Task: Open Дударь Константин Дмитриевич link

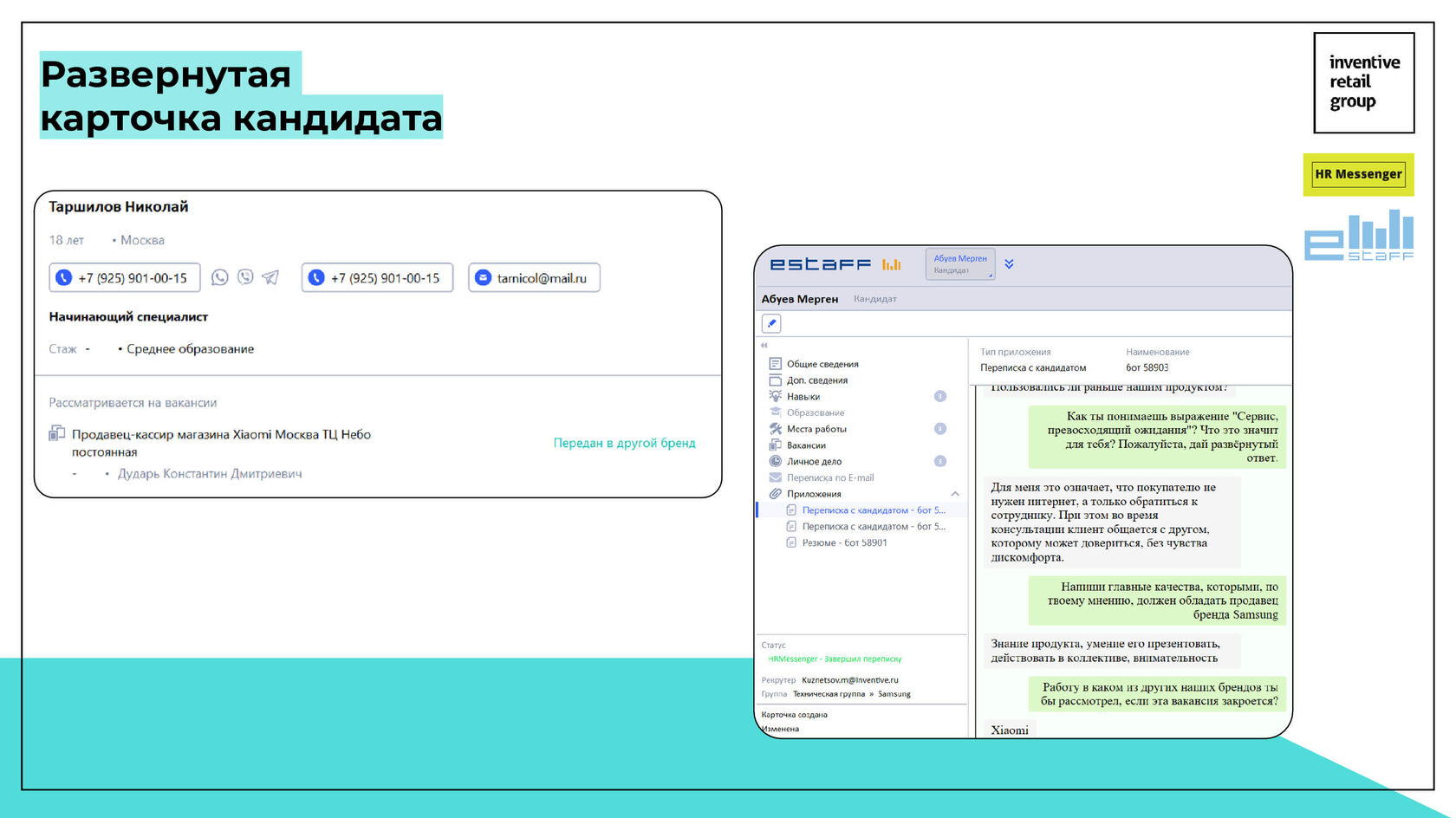Action: coord(210,474)
